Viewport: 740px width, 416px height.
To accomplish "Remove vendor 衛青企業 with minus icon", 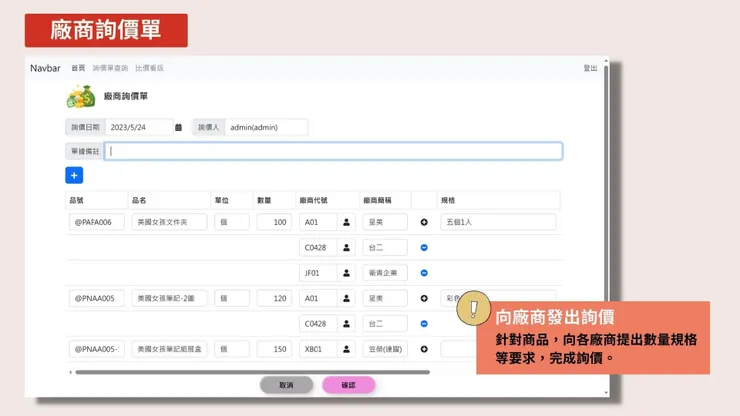I will [424, 273].
